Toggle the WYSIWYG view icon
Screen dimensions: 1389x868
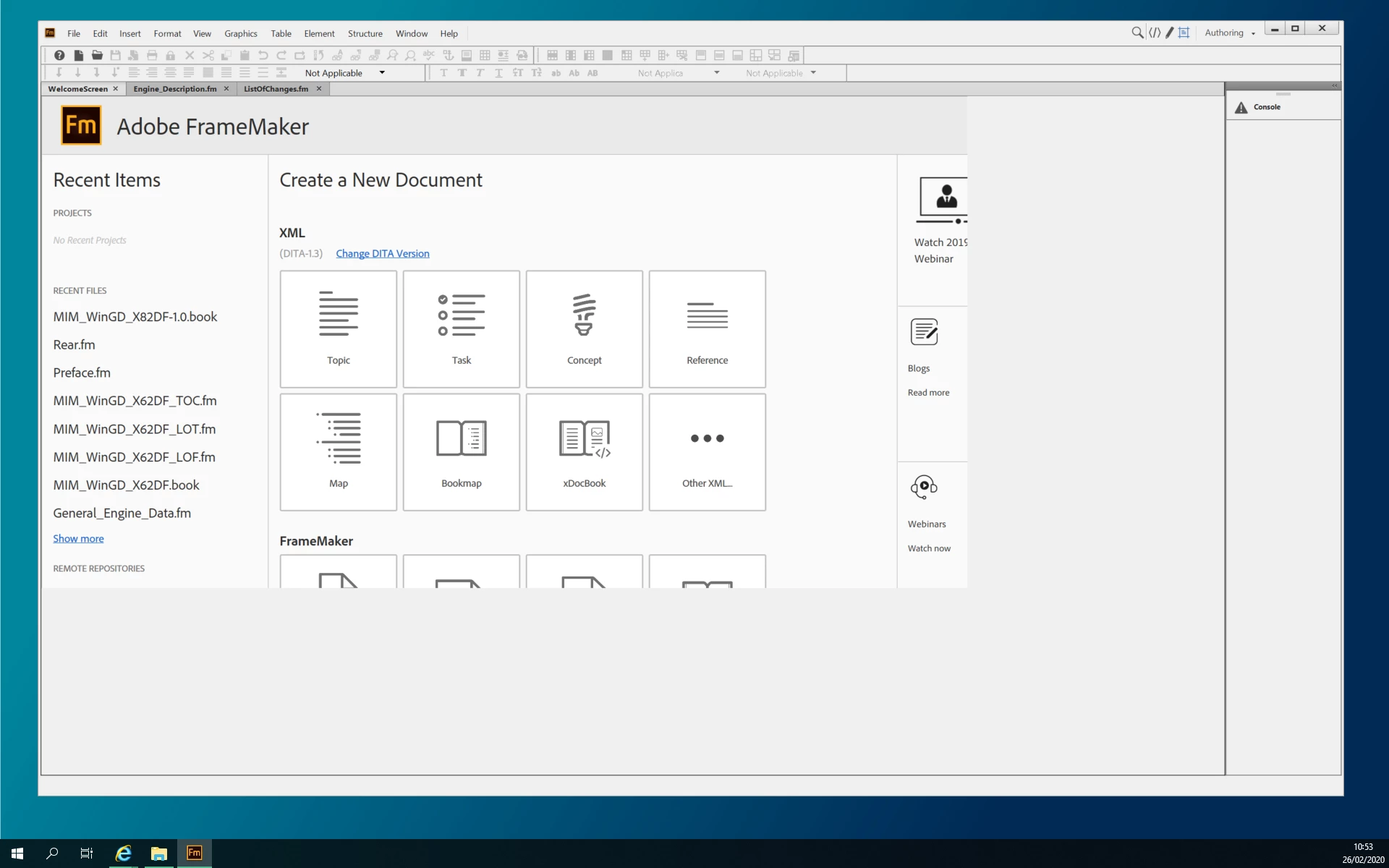1184,33
